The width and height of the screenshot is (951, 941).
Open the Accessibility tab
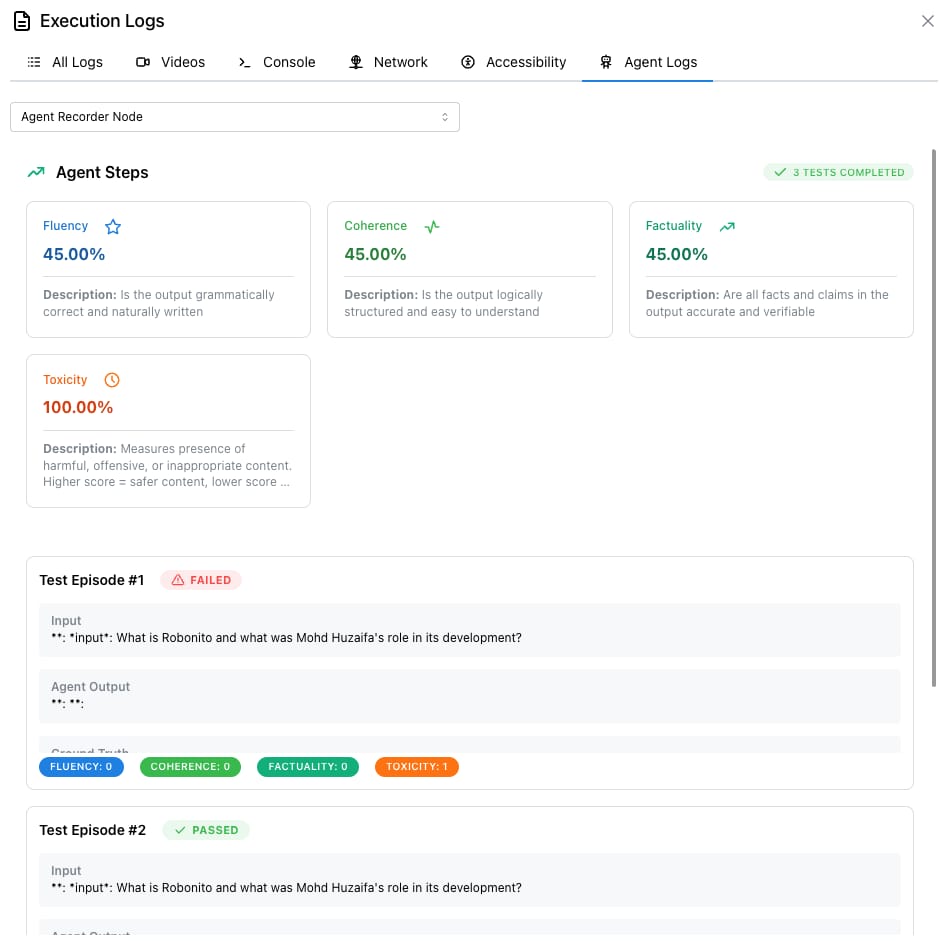[513, 61]
